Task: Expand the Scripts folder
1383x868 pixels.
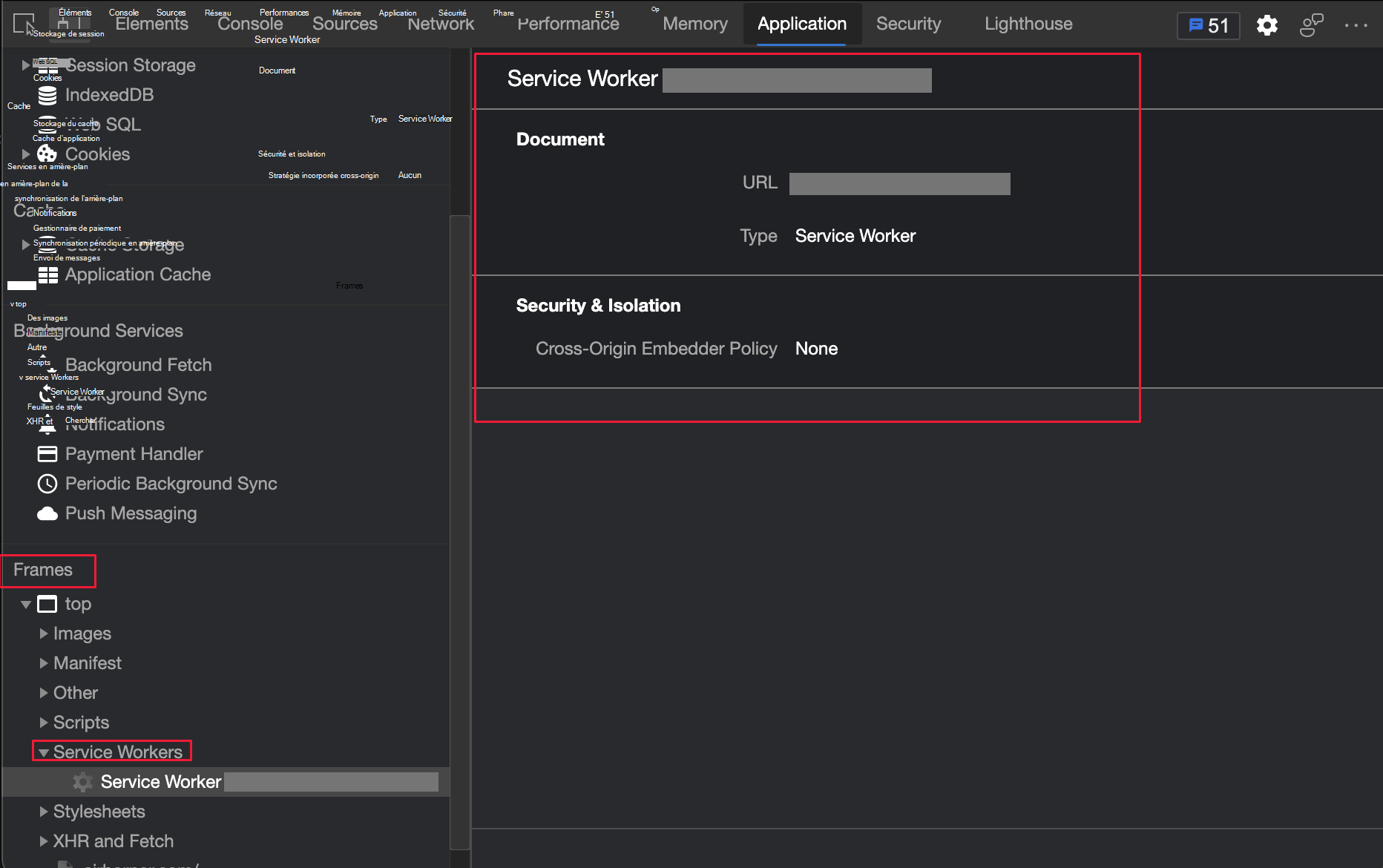Action: [44, 723]
